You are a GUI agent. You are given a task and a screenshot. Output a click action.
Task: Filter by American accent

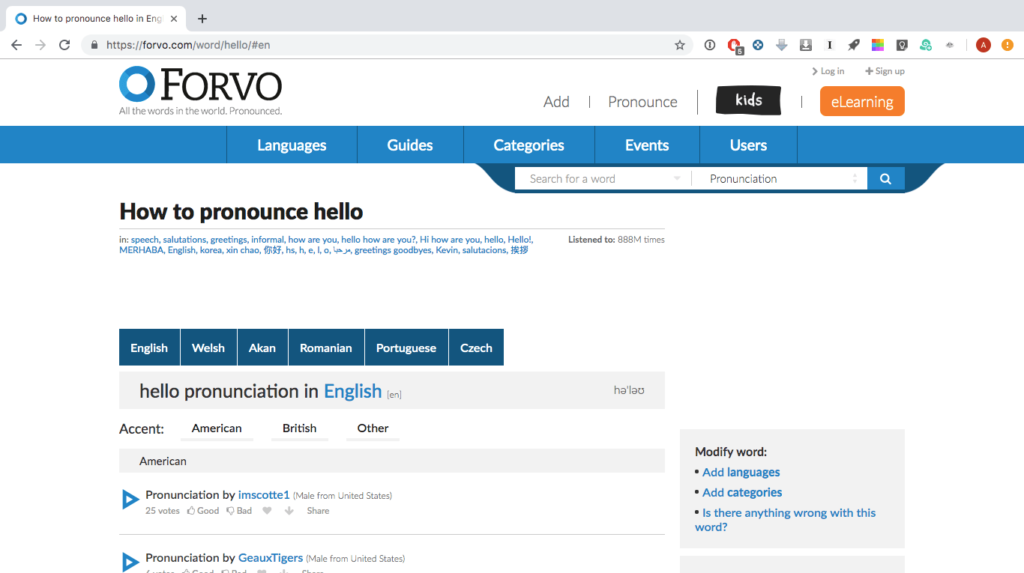click(217, 429)
